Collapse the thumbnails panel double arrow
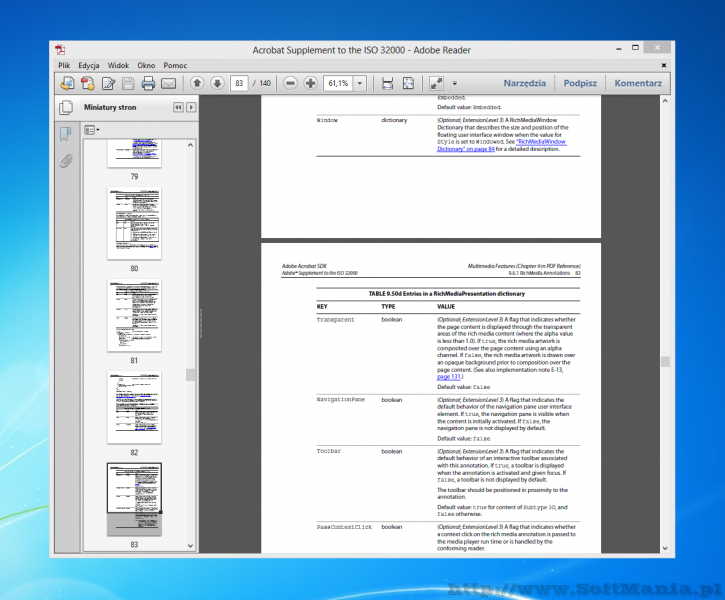The image size is (725, 600). click(x=178, y=107)
